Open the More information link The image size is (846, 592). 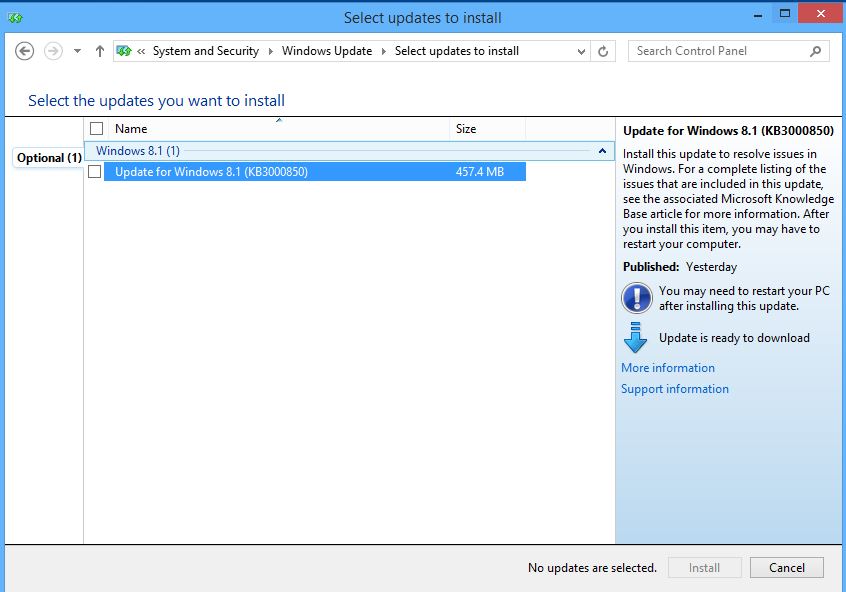668,368
